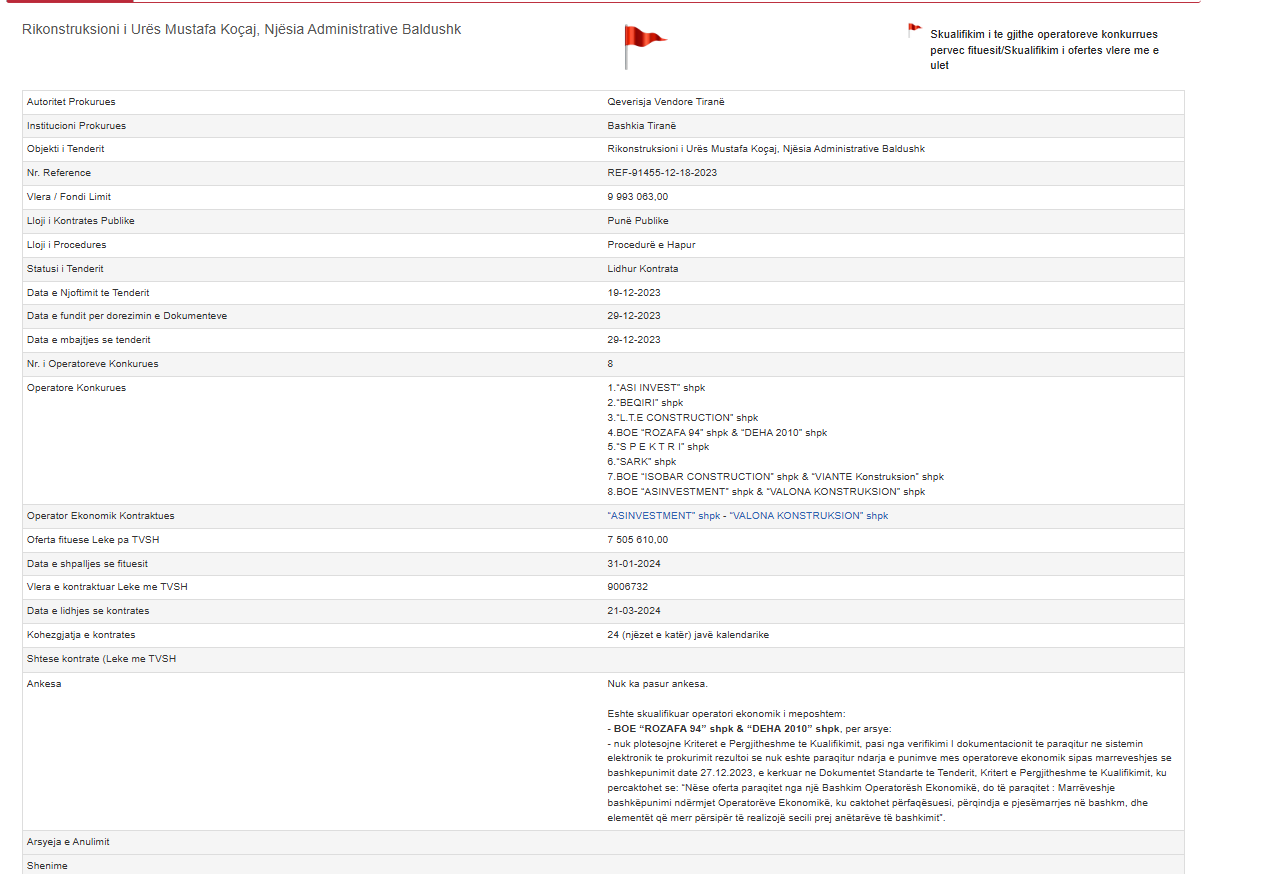
Task: Click the value Qeverisja Vendore Tiranë
Action: coord(665,102)
